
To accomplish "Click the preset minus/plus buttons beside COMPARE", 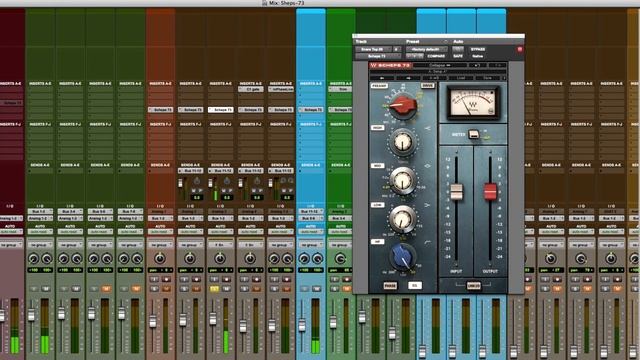I will click(414, 56).
